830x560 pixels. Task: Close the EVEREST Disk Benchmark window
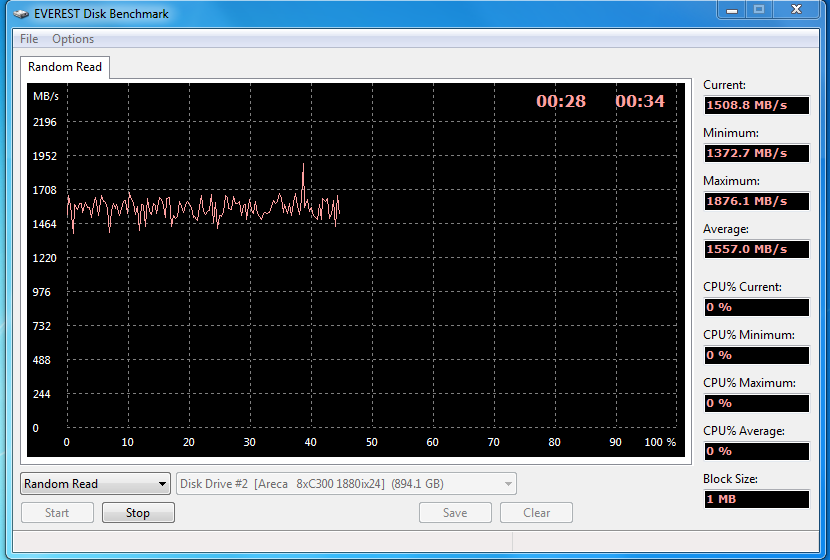tap(797, 10)
